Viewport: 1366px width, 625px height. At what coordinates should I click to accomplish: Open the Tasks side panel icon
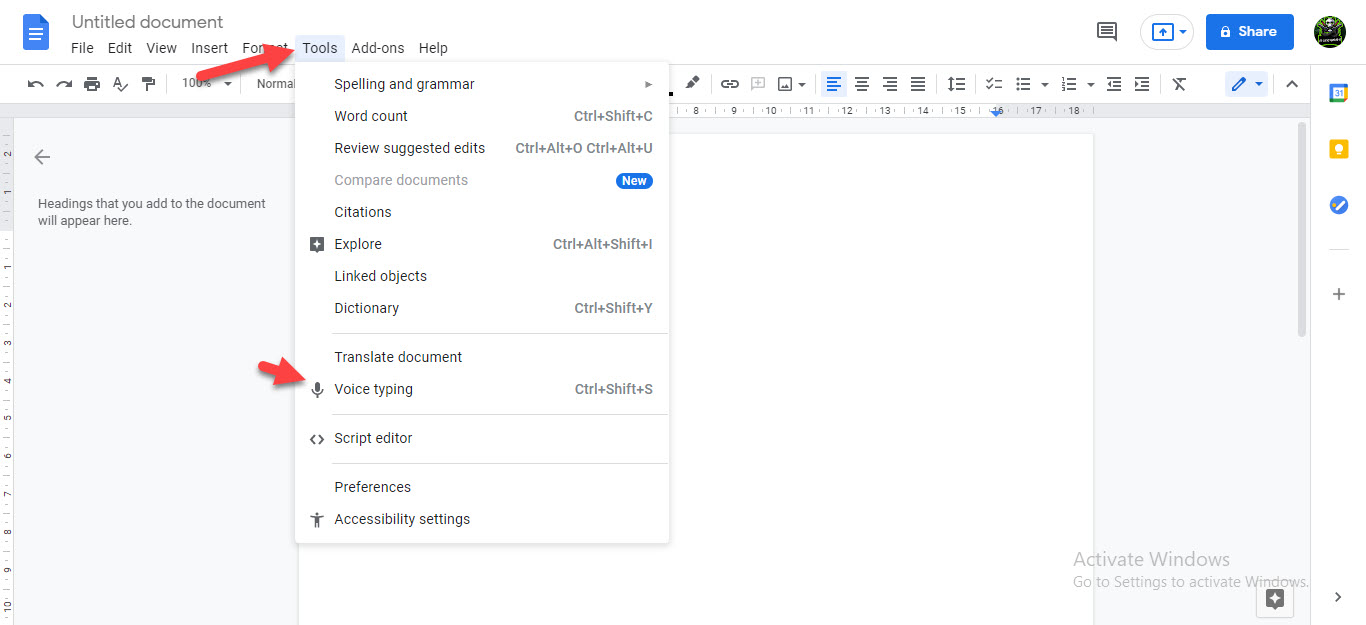(x=1338, y=205)
